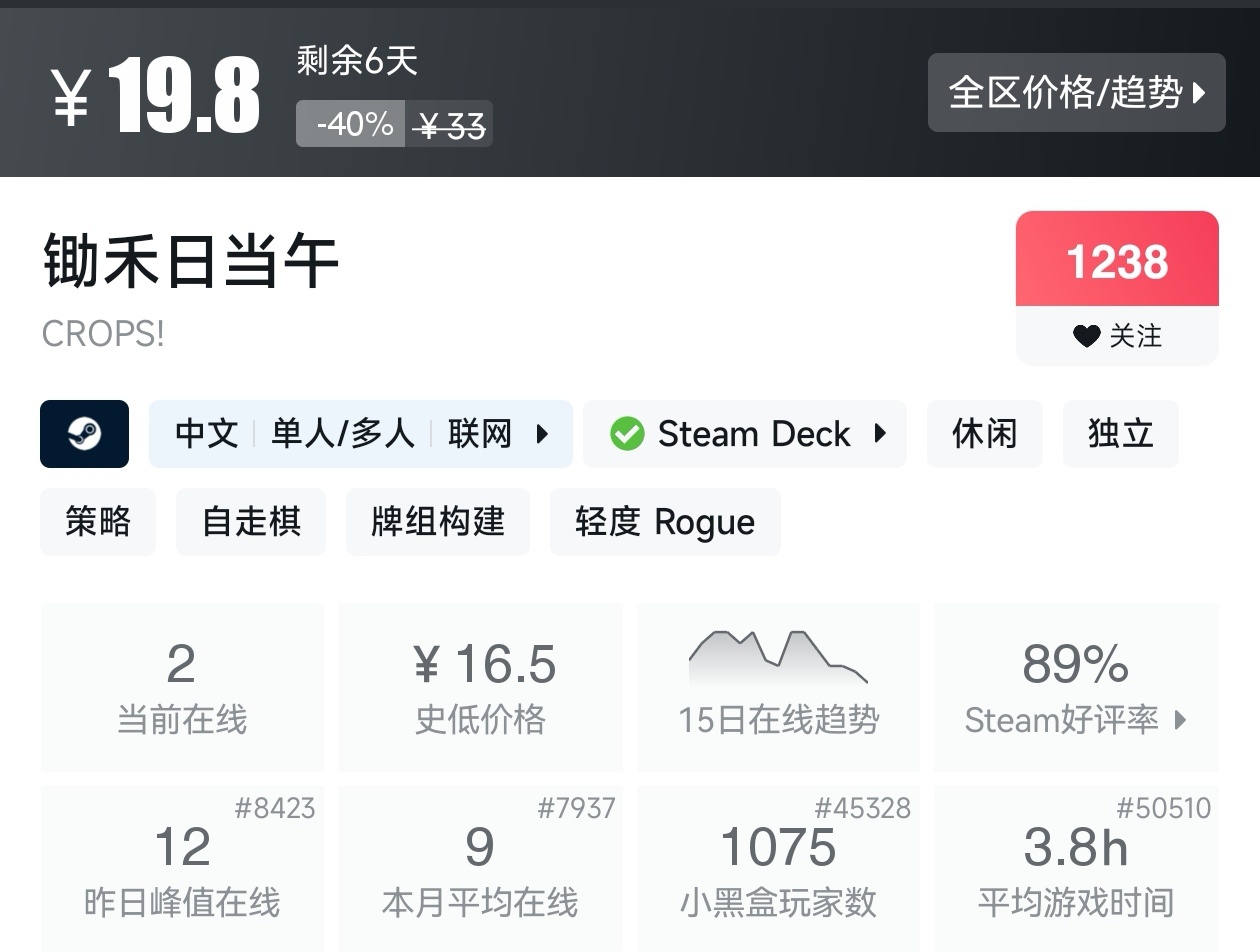Click the 史低价格 lowest price stat

[x=480, y=687]
